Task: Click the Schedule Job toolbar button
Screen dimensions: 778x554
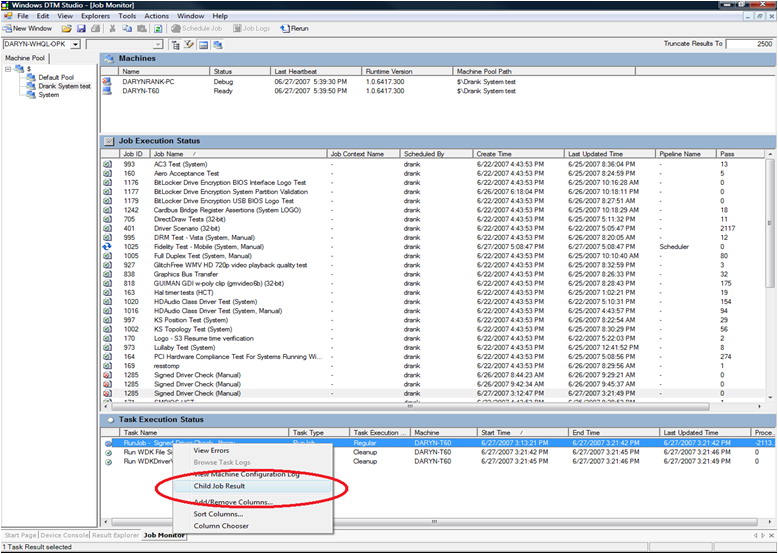Action: pos(197,29)
